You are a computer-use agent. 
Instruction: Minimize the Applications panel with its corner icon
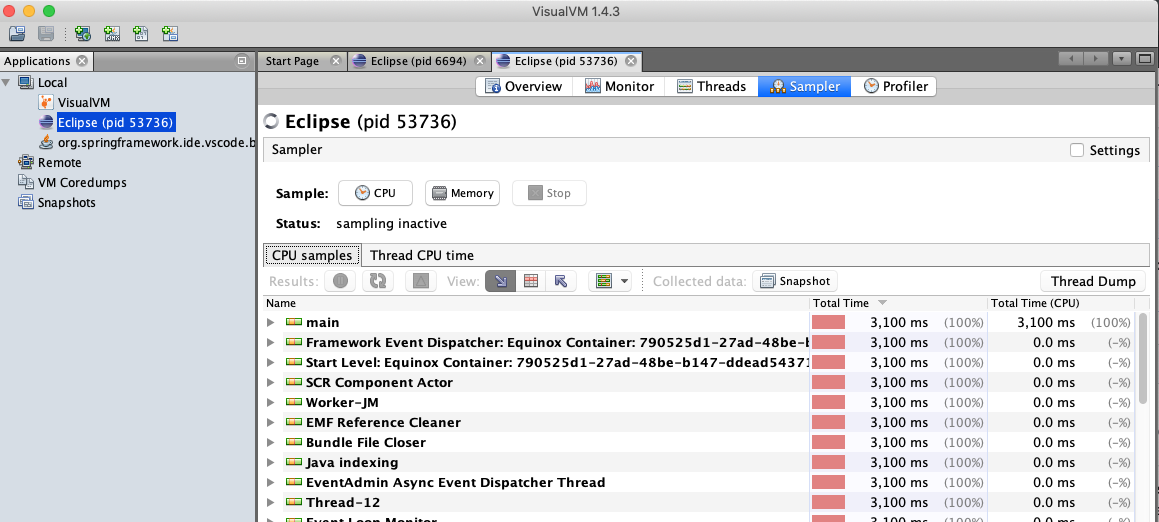tap(242, 61)
